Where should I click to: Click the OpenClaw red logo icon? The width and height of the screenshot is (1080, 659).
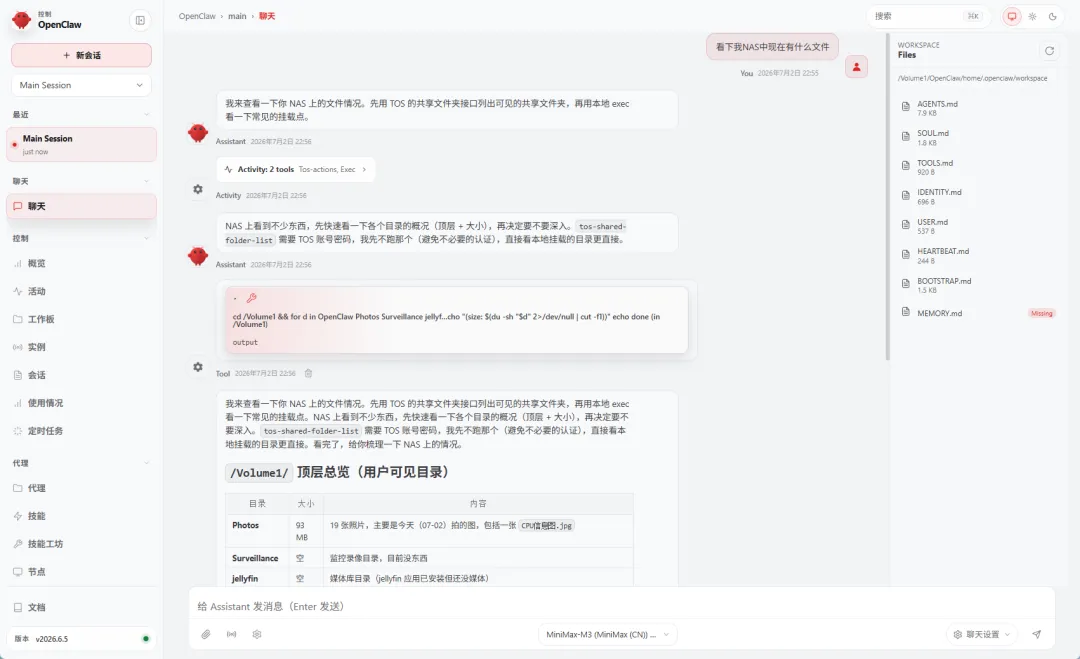tap(21, 20)
